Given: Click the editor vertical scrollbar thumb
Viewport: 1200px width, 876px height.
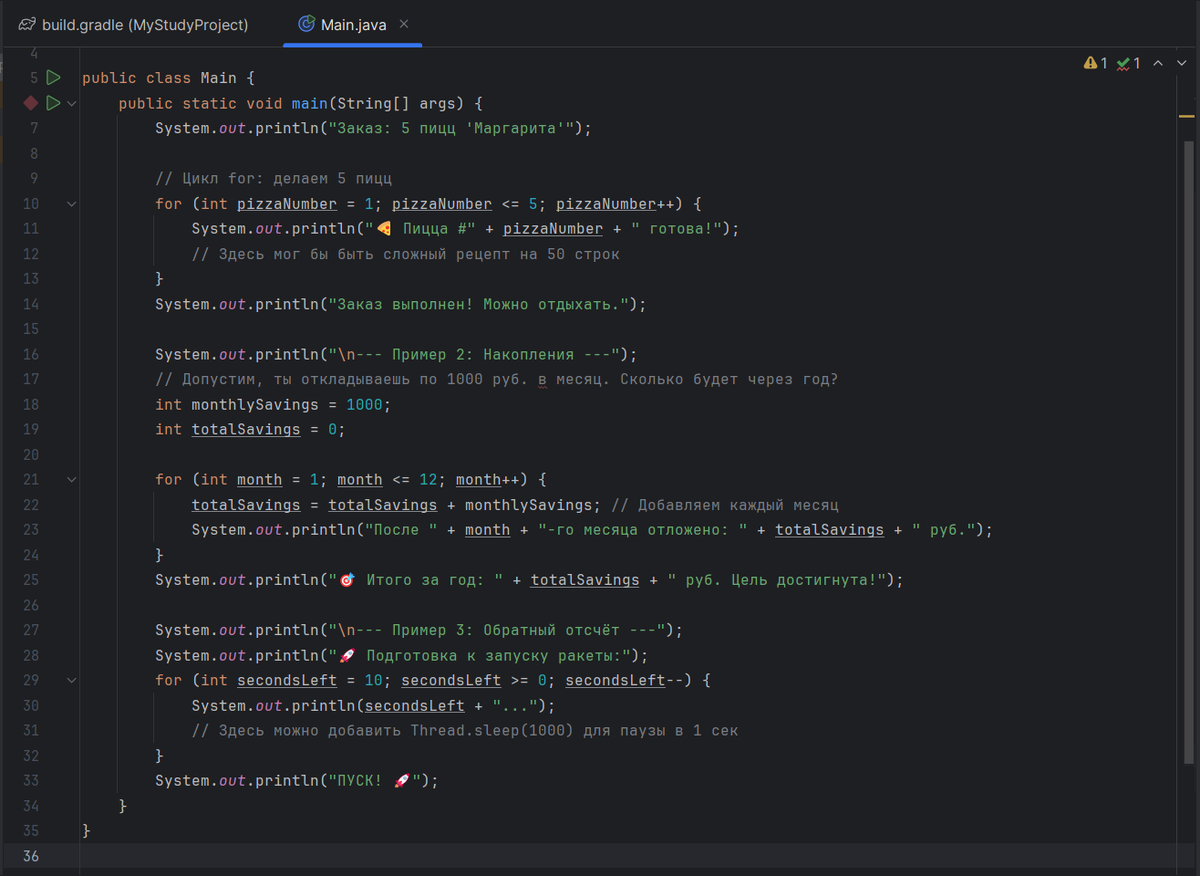Looking at the screenshot, I should coord(1189,450).
